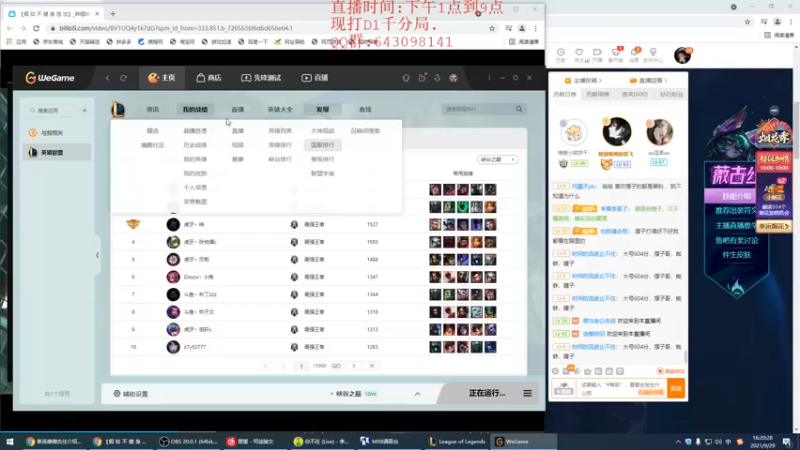Choose 个人荣誉 in the dropdown menu
The width and height of the screenshot is (800, 450).
click(x=195, y=187)
